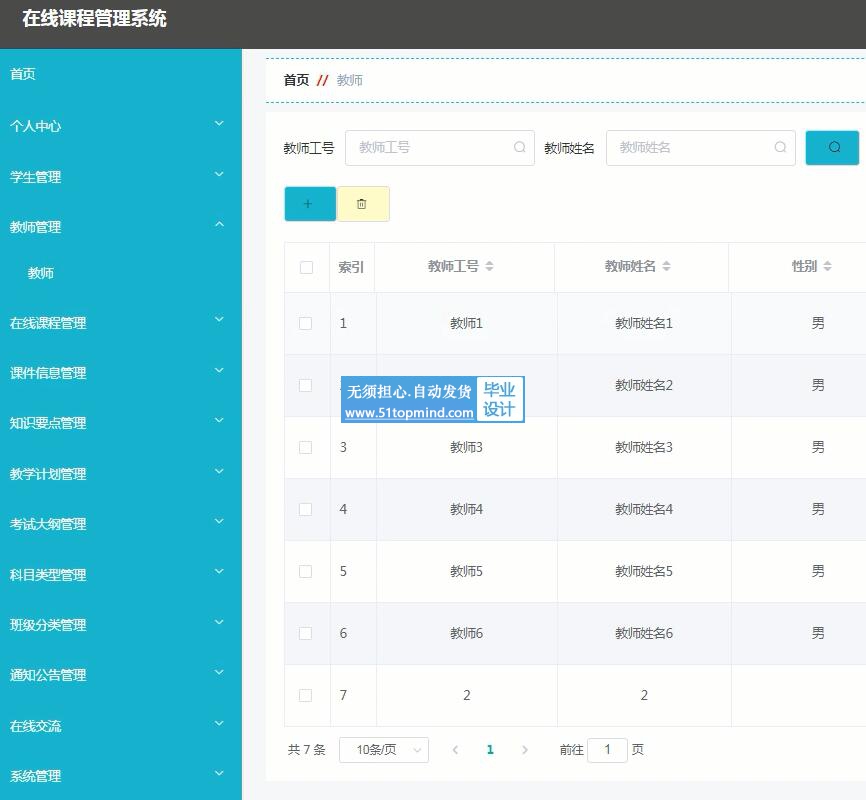The height and width of the screenshot is (800, 866).
Task: Sort by 性别 column arrows
Action: (x=827, y=266)
